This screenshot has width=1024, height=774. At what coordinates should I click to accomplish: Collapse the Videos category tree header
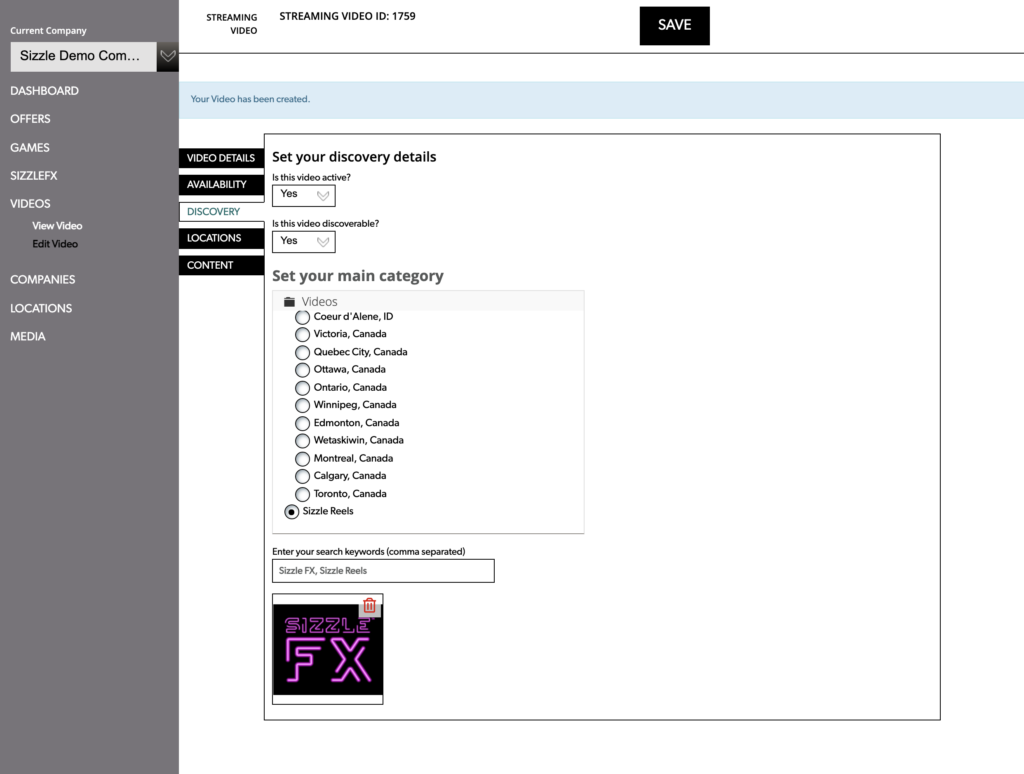pyautogui.click(x=428, y=301)
